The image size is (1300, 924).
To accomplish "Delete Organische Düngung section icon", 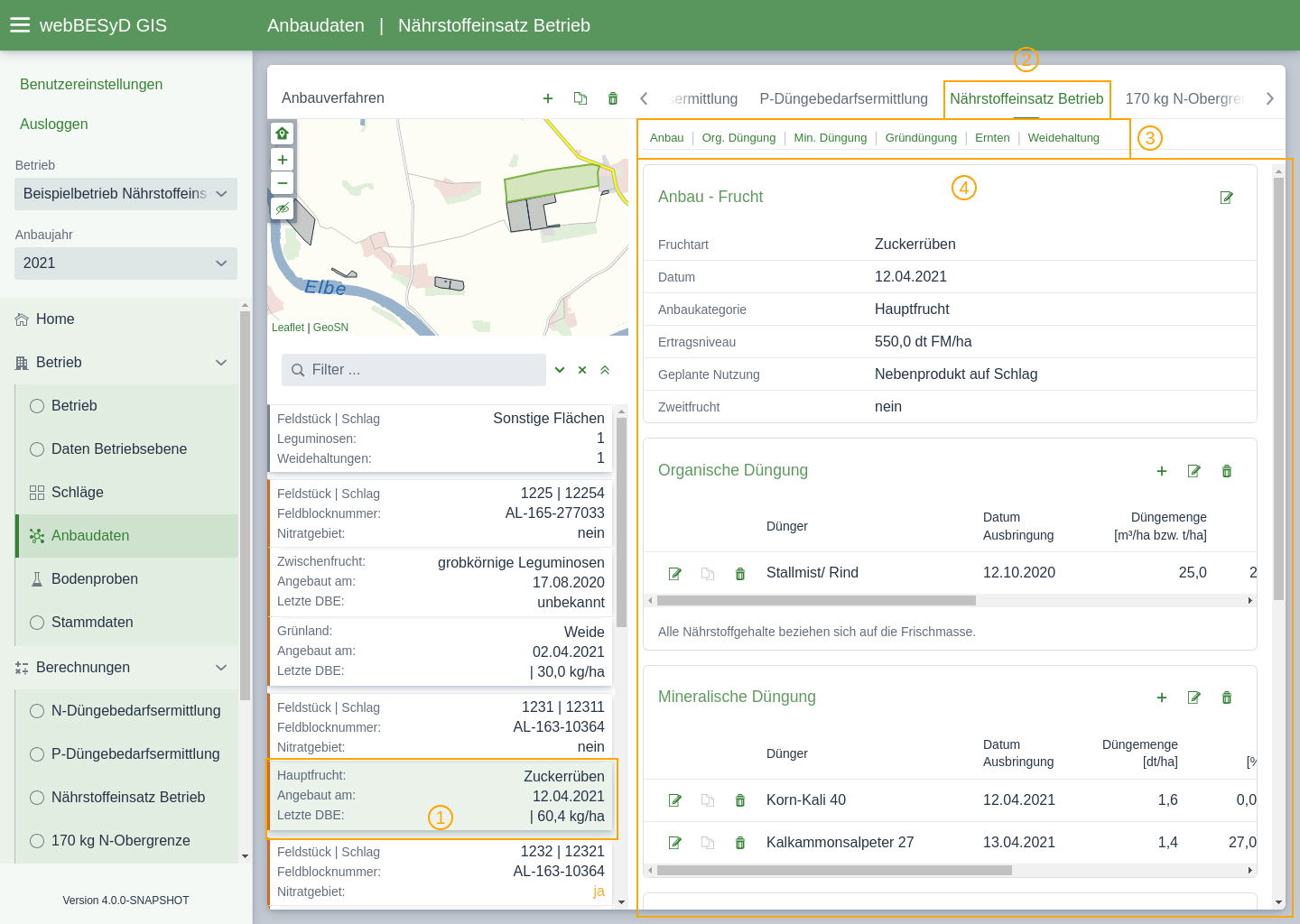I will tap(1227, 471).
